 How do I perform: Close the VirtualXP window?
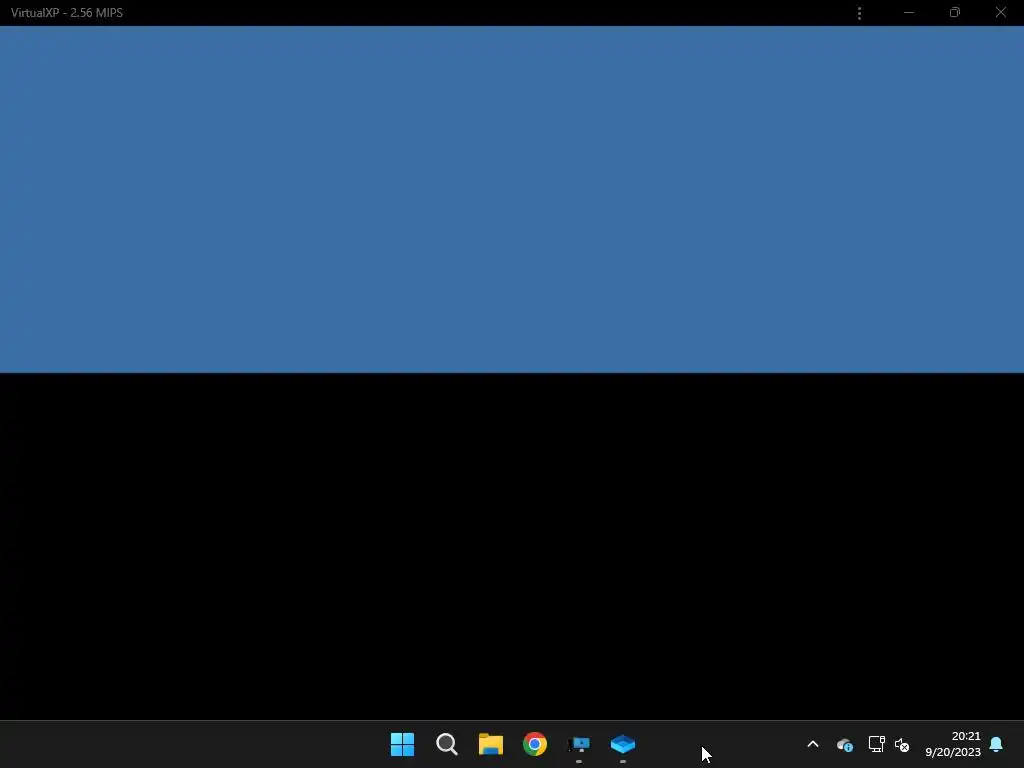click(x=1000, y=12)
